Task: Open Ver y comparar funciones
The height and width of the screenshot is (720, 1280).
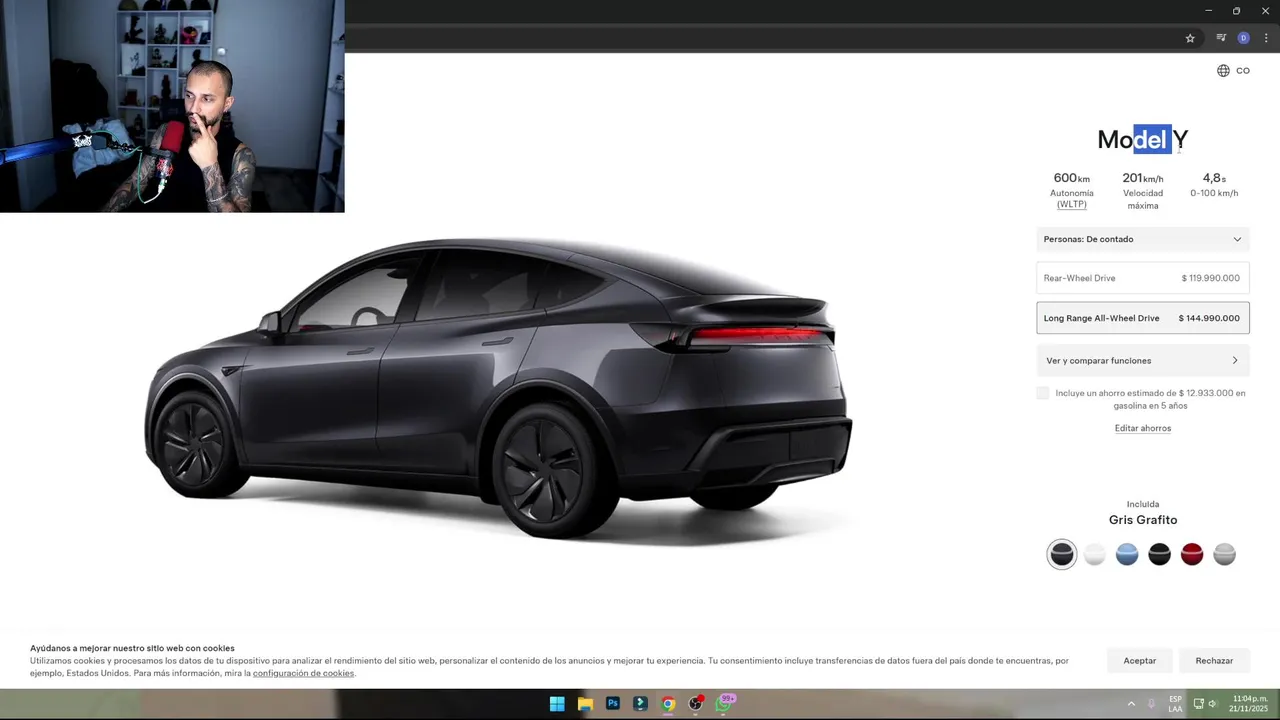Action: (x=1142, y=361)
